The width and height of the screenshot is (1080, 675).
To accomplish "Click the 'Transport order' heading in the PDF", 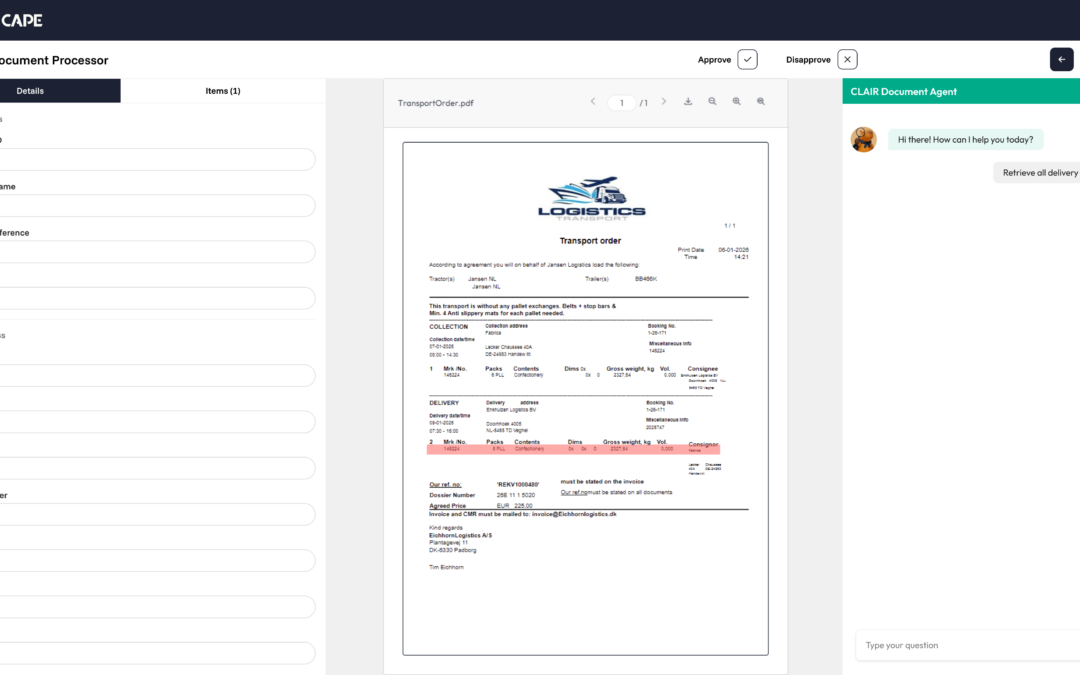I will (x=590, y=241).
